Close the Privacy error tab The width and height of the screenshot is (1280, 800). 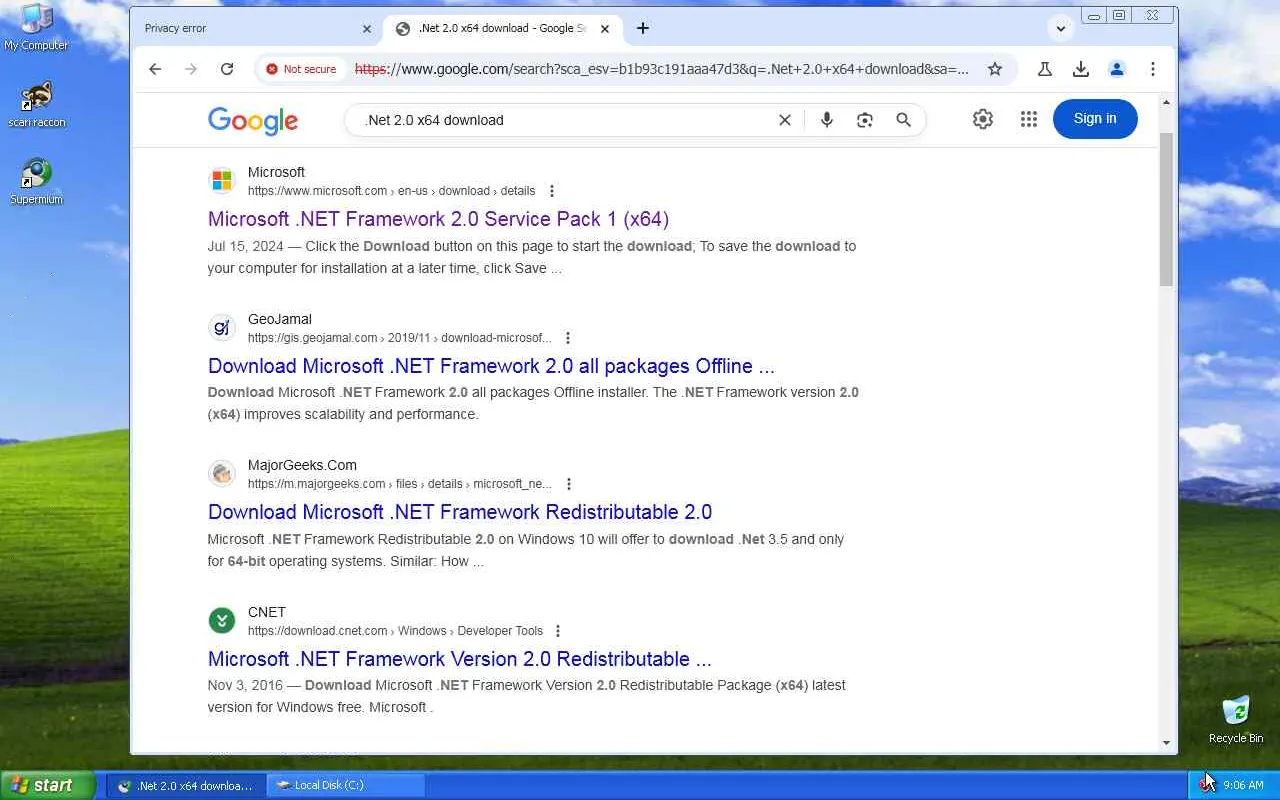(367, 29)
